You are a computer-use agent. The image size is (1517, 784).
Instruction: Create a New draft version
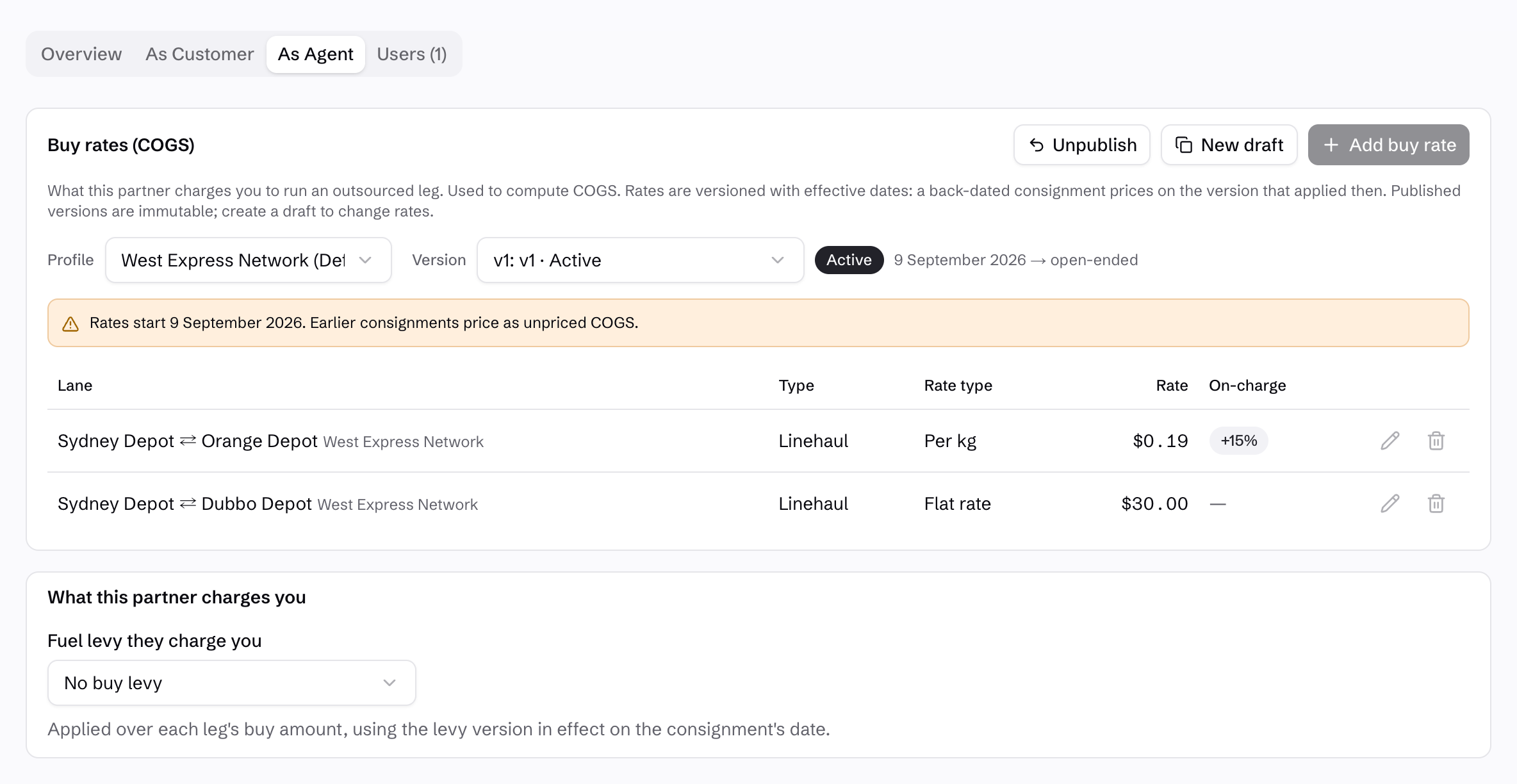click(x=1229, y=145)
